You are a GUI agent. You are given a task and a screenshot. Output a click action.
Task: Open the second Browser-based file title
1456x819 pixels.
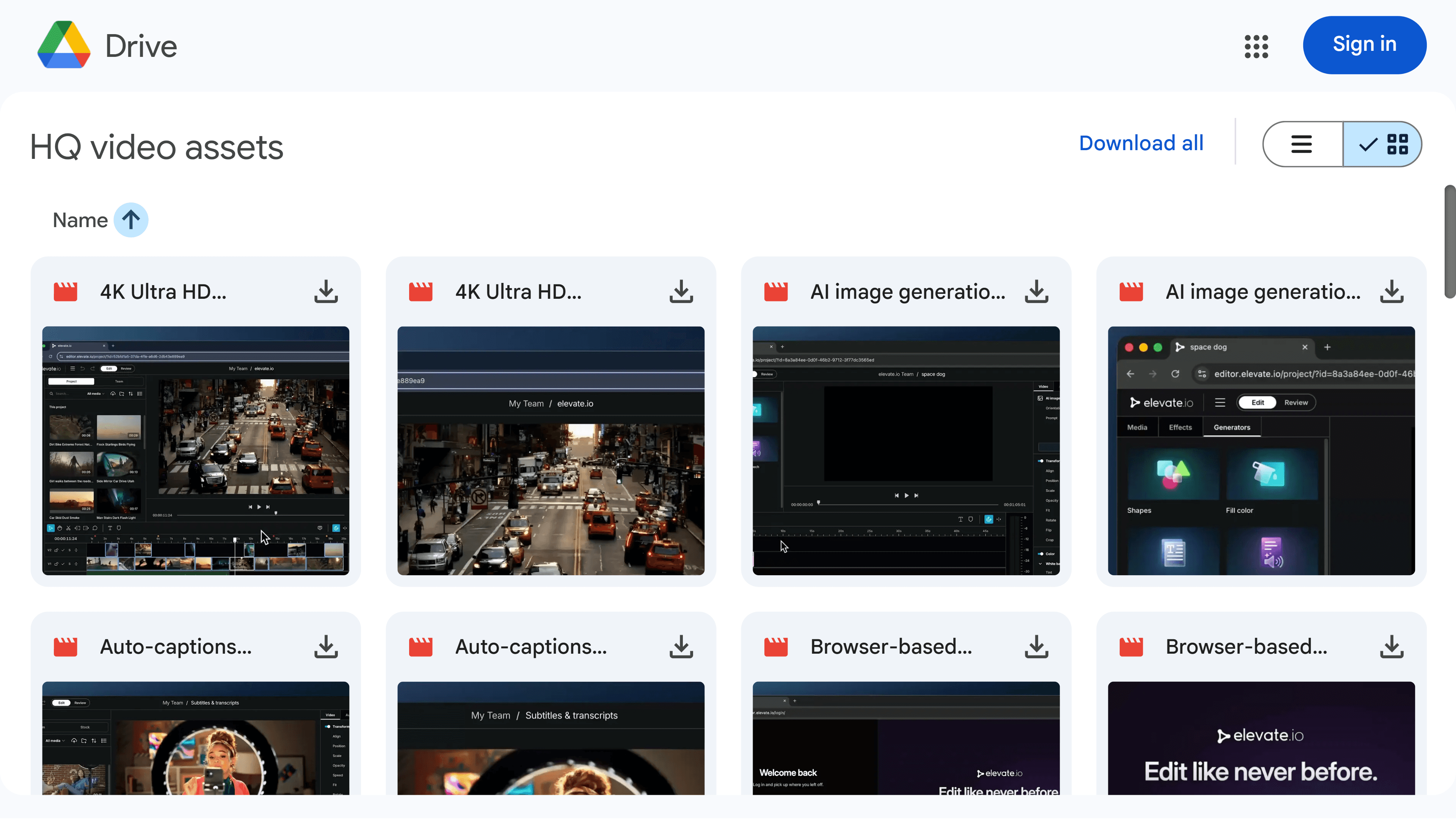(x=1246, y=646)
